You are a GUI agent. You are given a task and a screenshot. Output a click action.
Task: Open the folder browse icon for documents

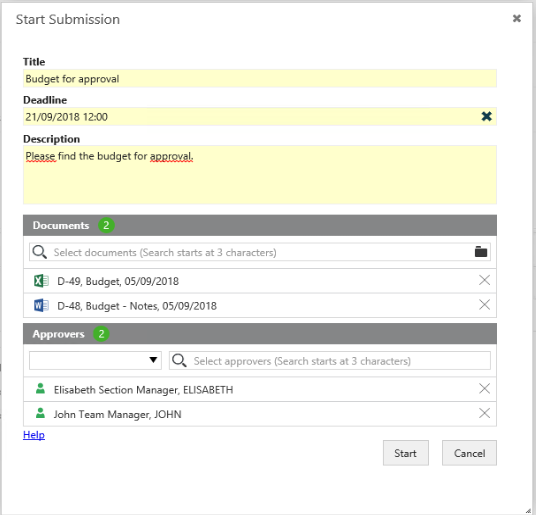(481, 252)
